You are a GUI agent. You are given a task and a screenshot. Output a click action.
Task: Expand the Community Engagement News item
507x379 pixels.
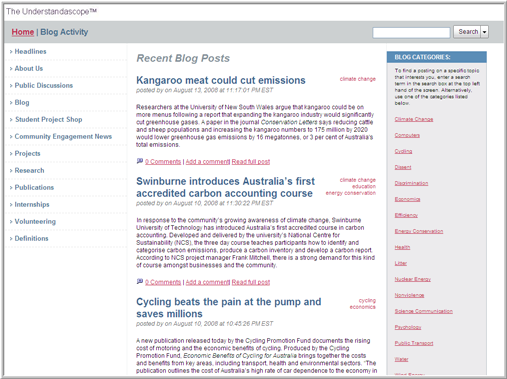pos(63,136)
